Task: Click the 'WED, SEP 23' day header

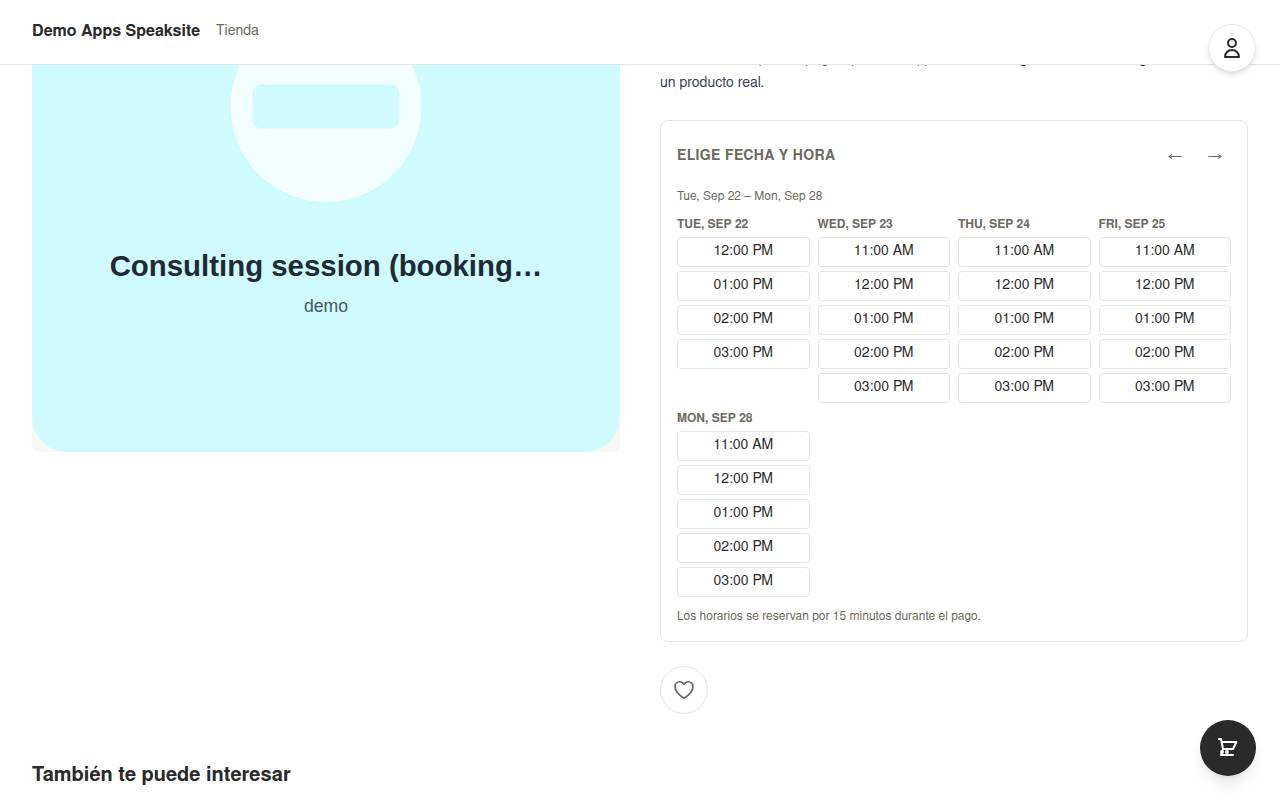Action: coord(855,224)
